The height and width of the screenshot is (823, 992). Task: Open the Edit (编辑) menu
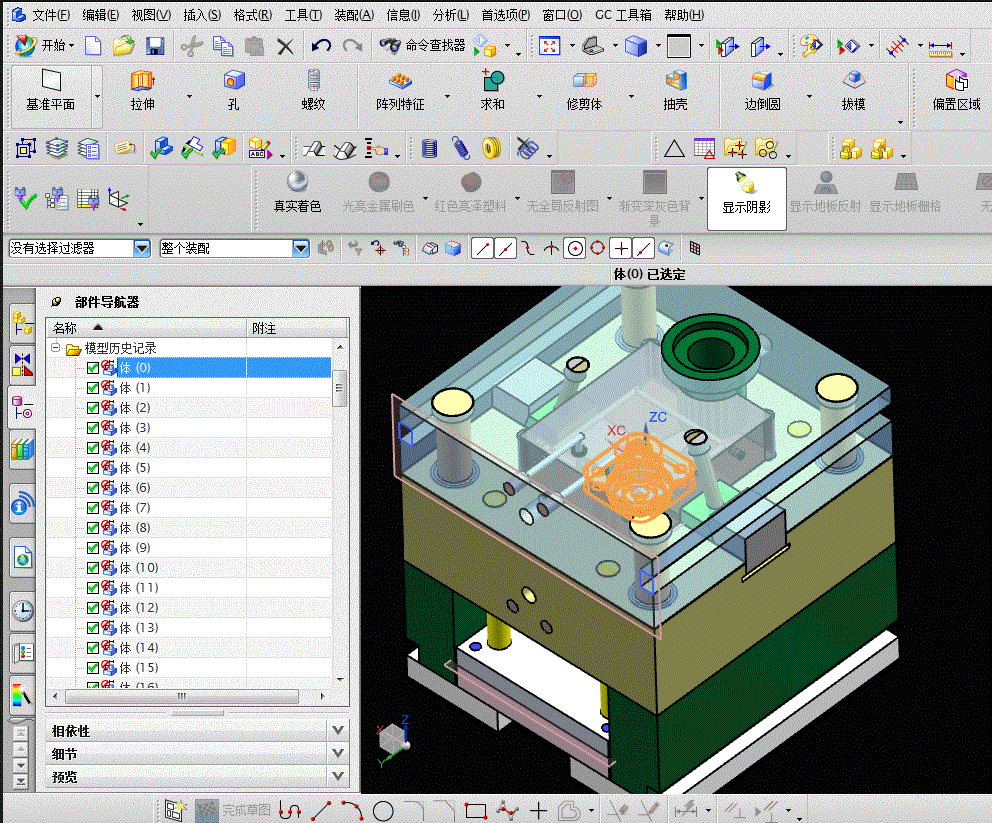pyautogui.click(x=101, y=15)
